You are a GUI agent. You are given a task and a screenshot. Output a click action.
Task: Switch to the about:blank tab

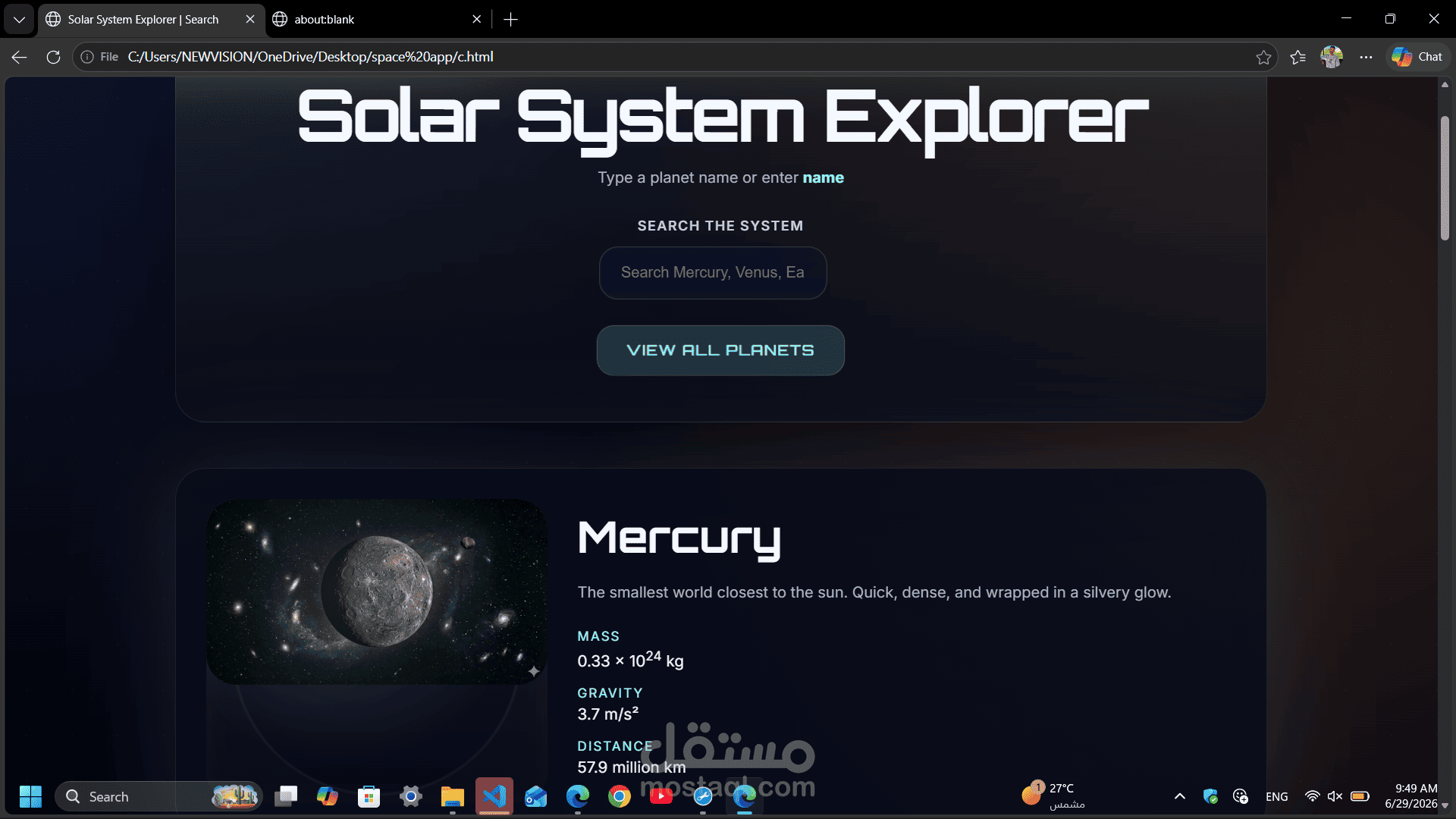click(x=324, y=20)
